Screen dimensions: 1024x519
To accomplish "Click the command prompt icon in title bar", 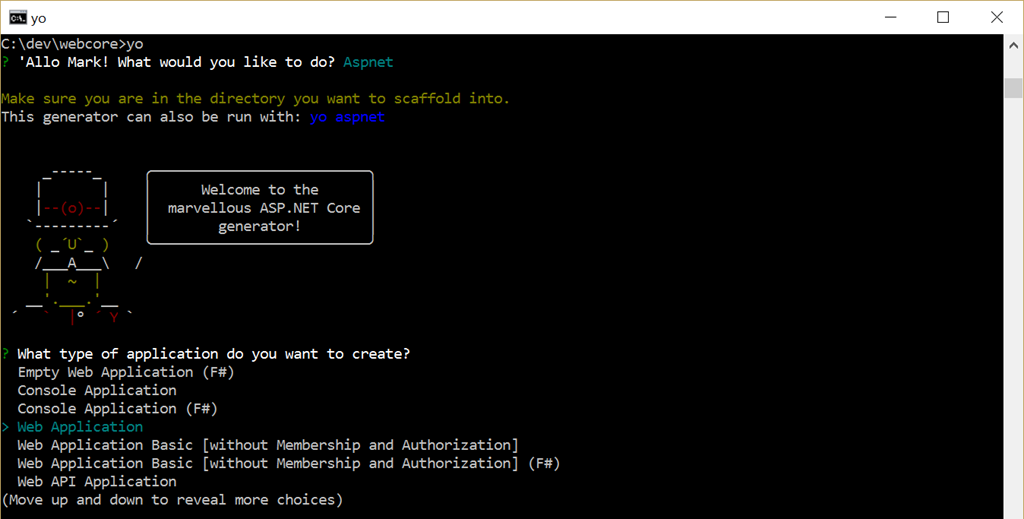I will point(18,17).
